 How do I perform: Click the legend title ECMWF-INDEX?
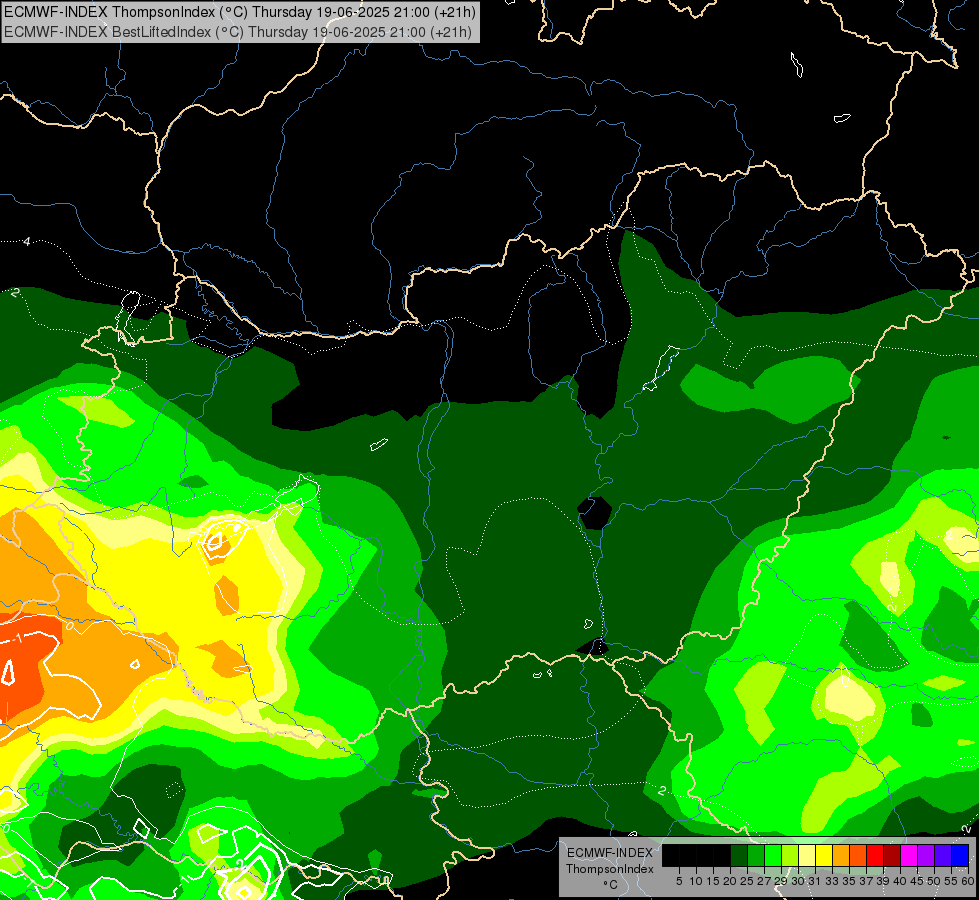point(609,853)
